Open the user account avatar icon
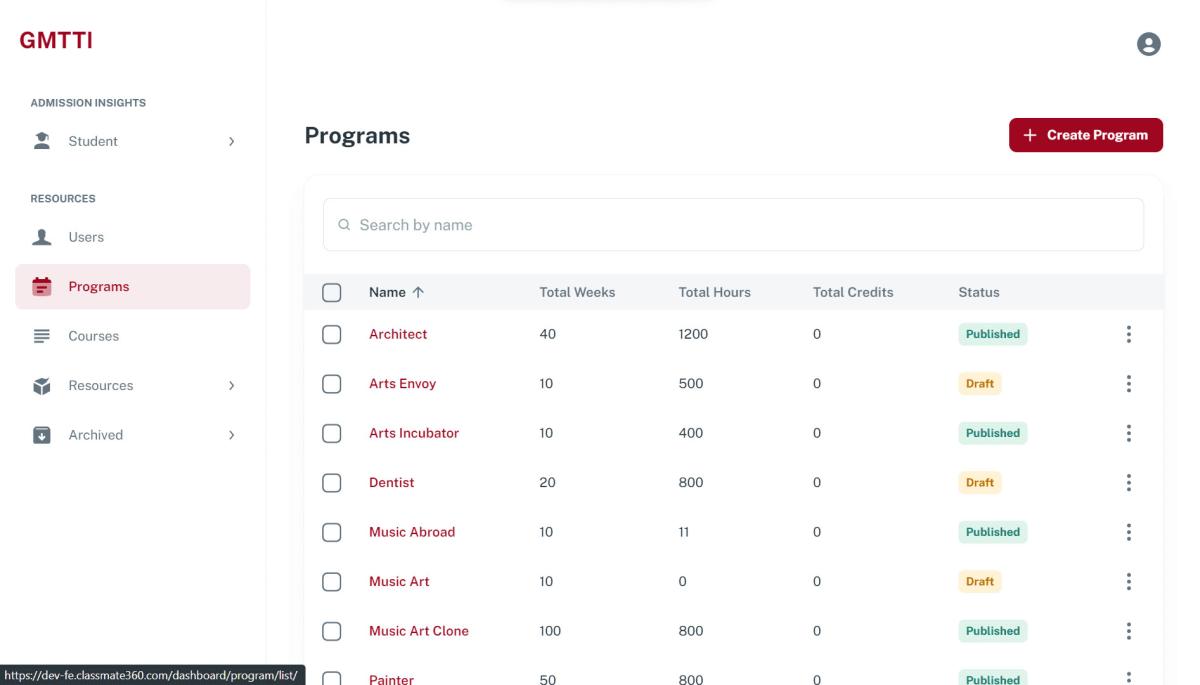This screenshot has height=685, width=1200. tap(1149, 44)
